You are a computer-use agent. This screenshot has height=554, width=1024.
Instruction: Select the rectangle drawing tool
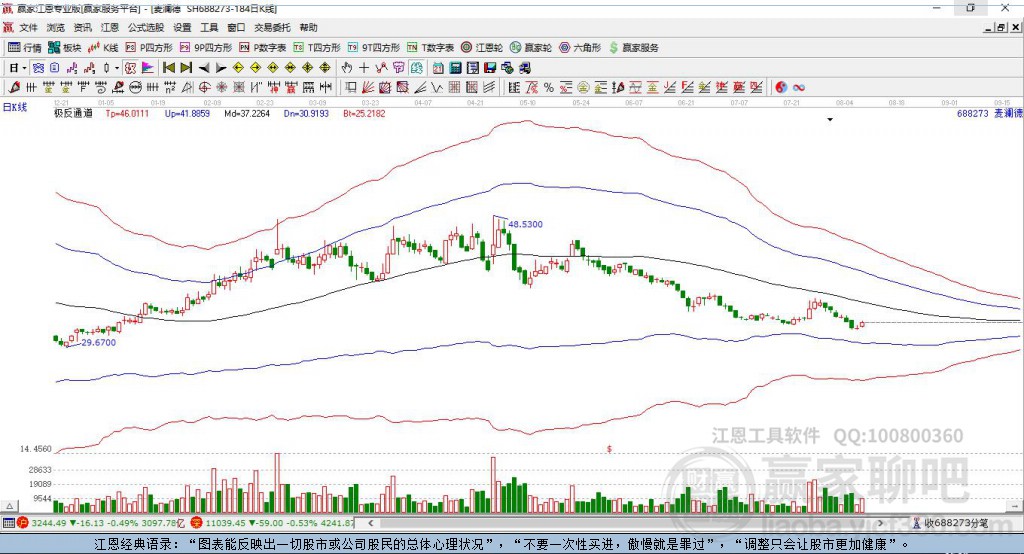click(351, 88)
